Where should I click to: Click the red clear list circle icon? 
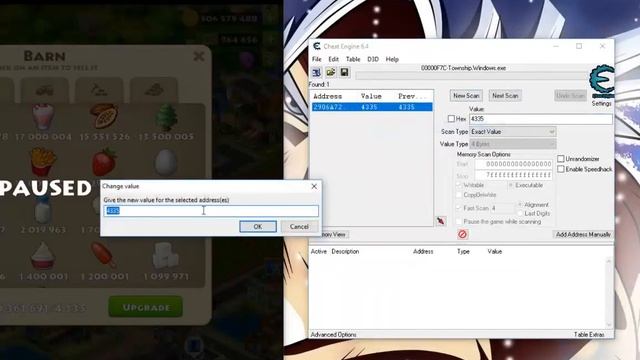[x=462, y=234]
